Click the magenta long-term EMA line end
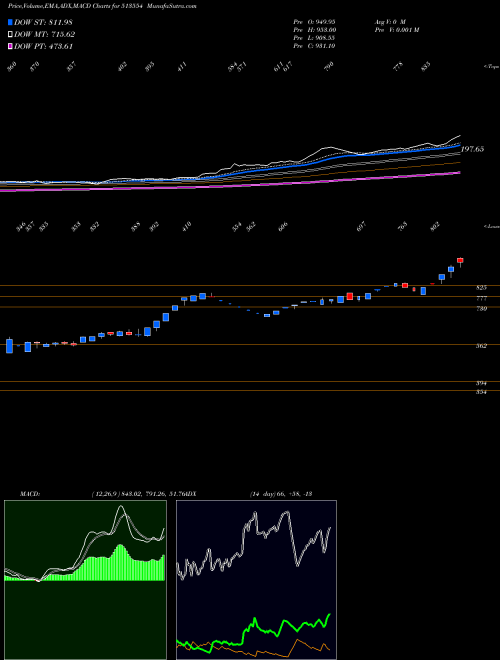The width and height of the screenshot is (500, 660). tap(459, 172)
